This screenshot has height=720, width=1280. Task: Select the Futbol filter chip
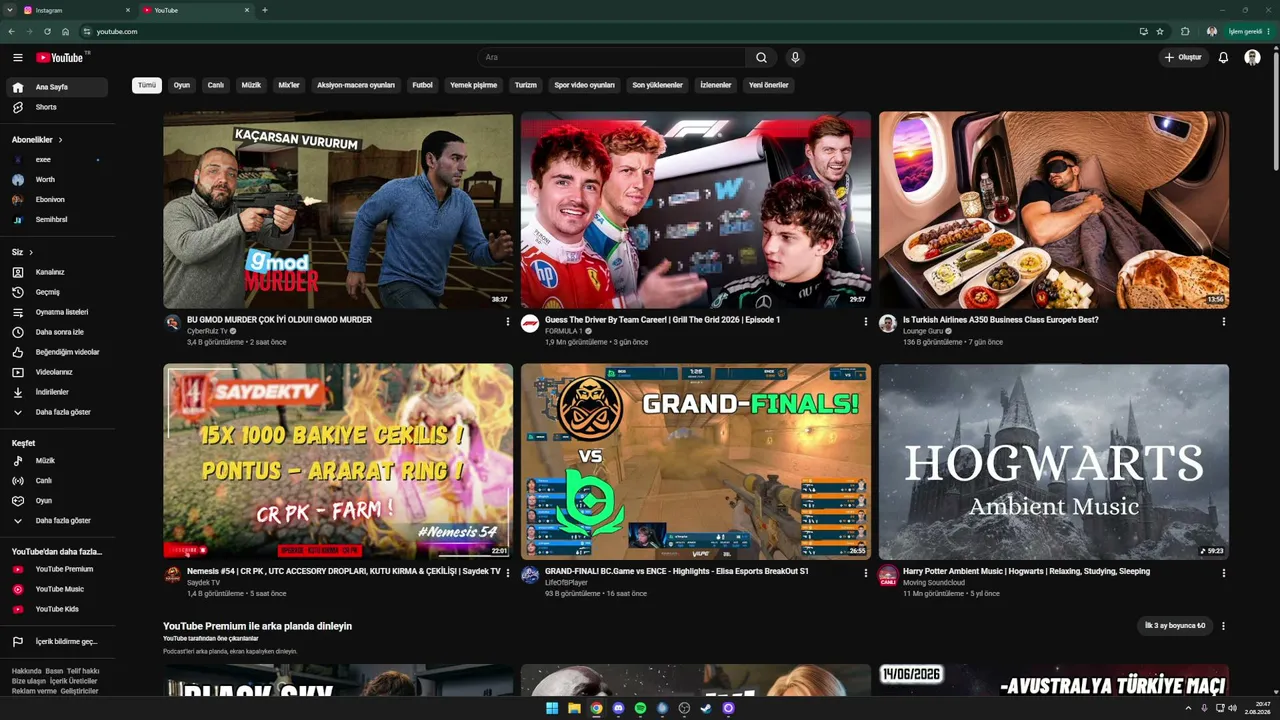(x=423, y=85)
